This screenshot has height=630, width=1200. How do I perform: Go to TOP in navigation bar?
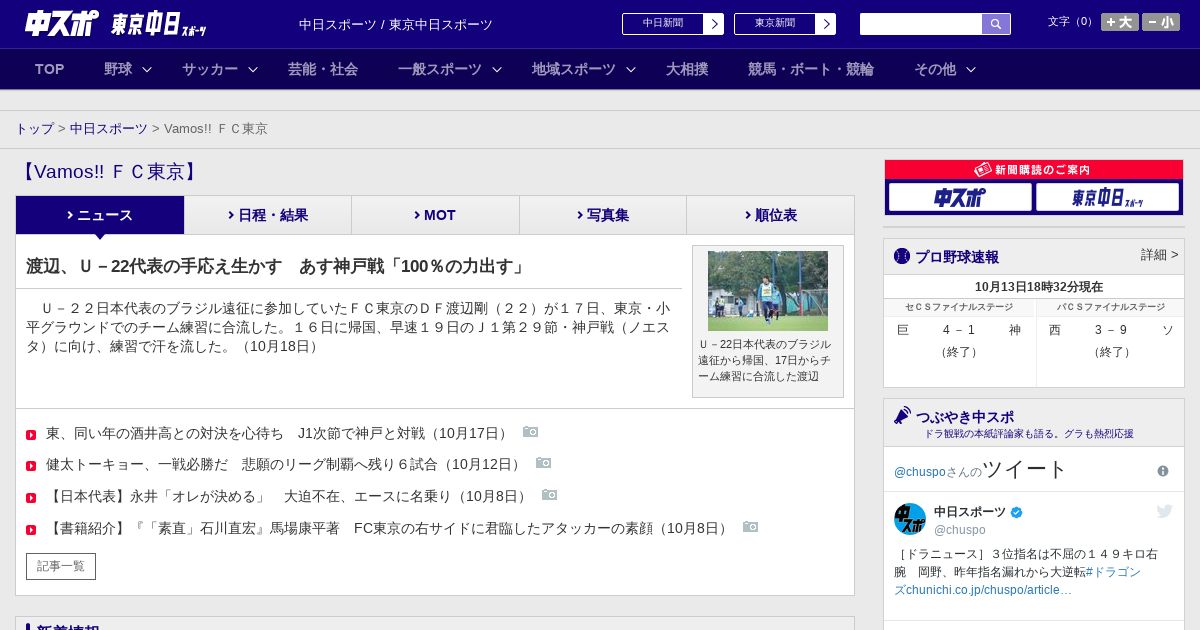49,69
